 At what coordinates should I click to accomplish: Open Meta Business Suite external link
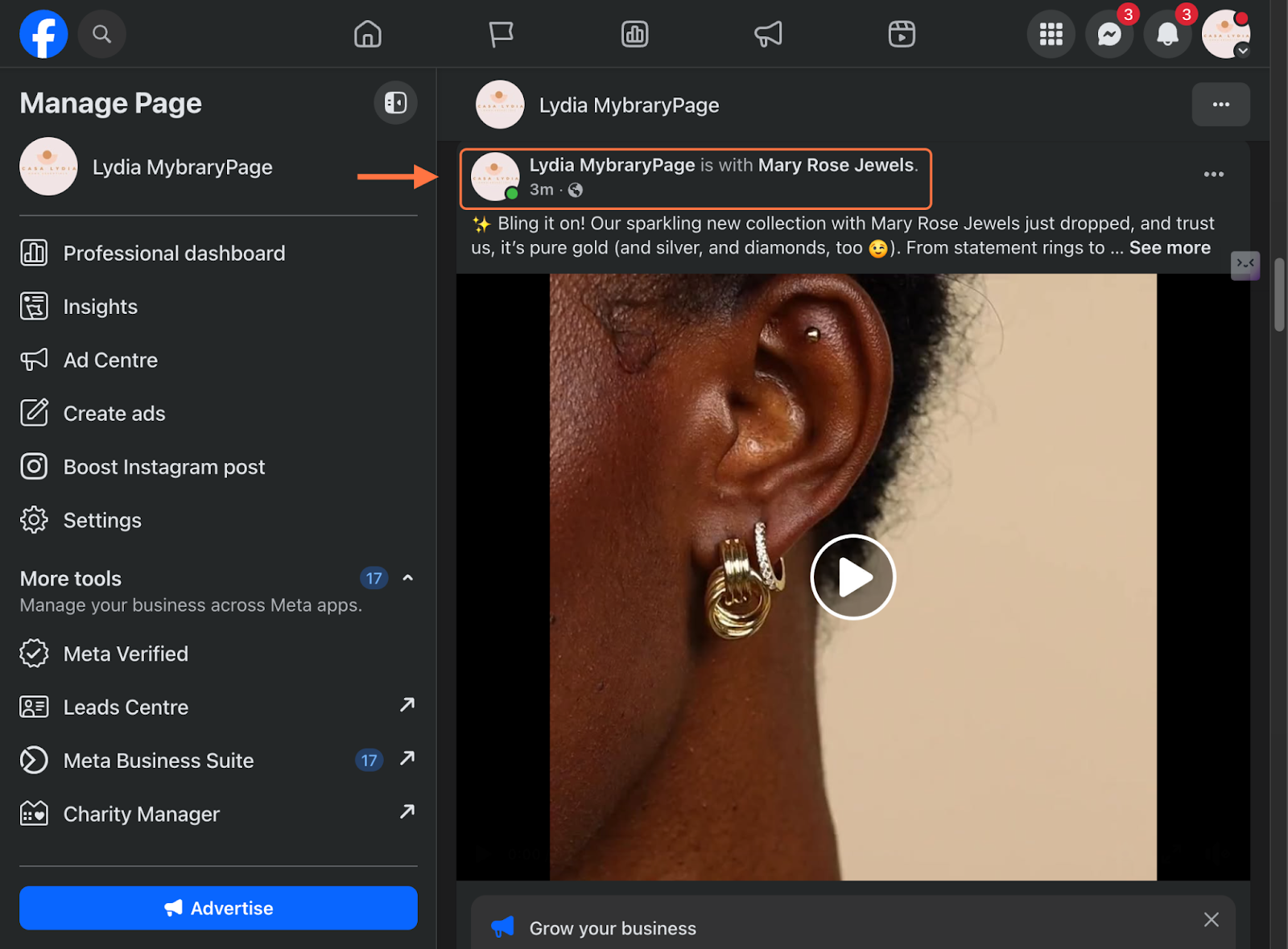click(x=407, y=759)
